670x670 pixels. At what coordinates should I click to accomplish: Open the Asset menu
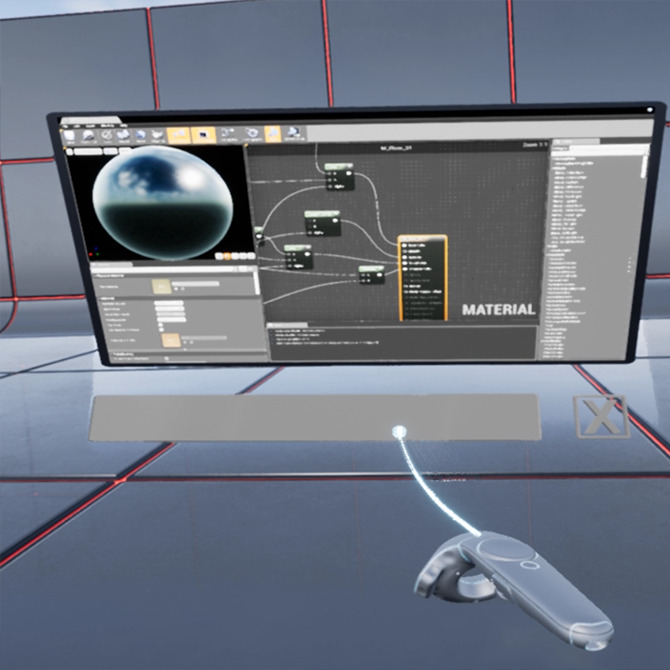coord(90,126)
